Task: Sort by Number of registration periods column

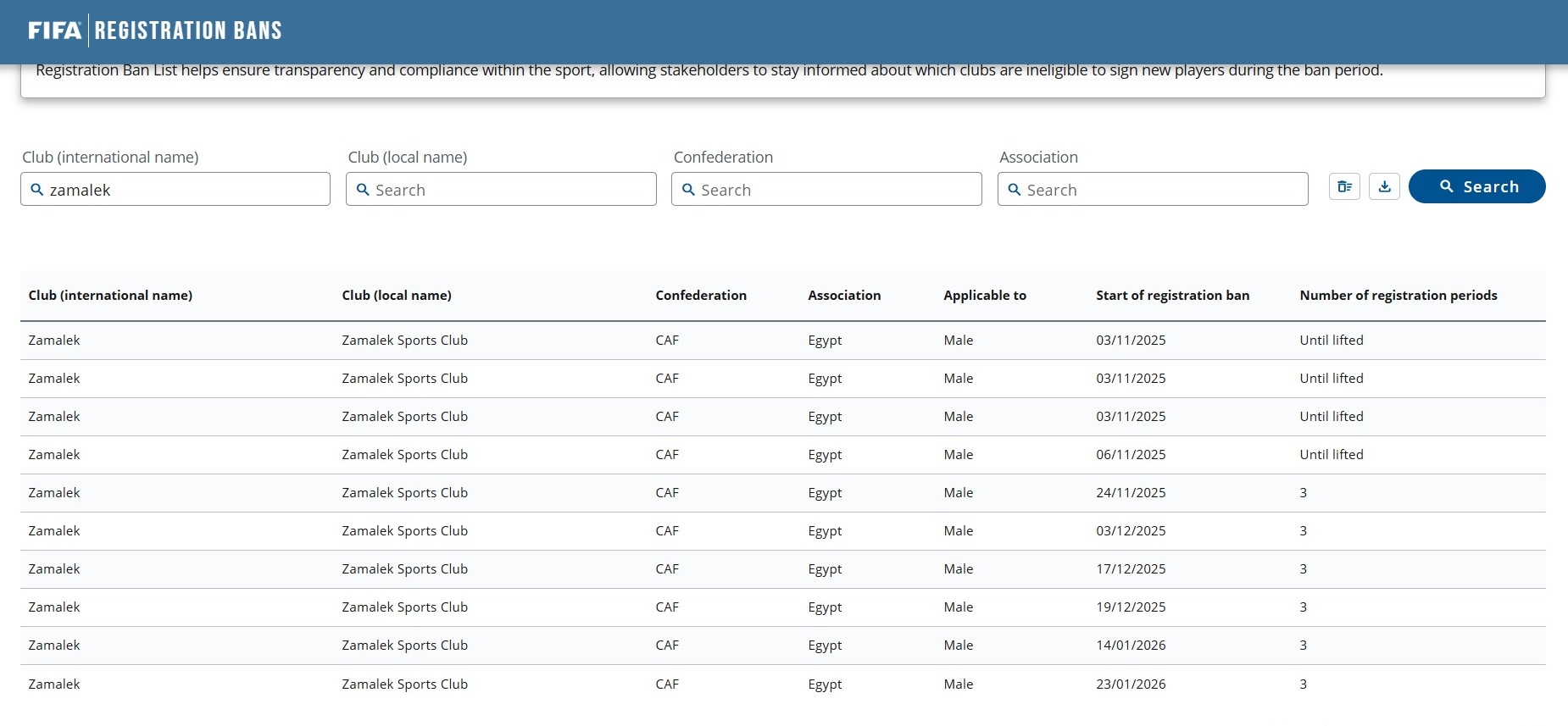Action: (x=1398, y=296)
